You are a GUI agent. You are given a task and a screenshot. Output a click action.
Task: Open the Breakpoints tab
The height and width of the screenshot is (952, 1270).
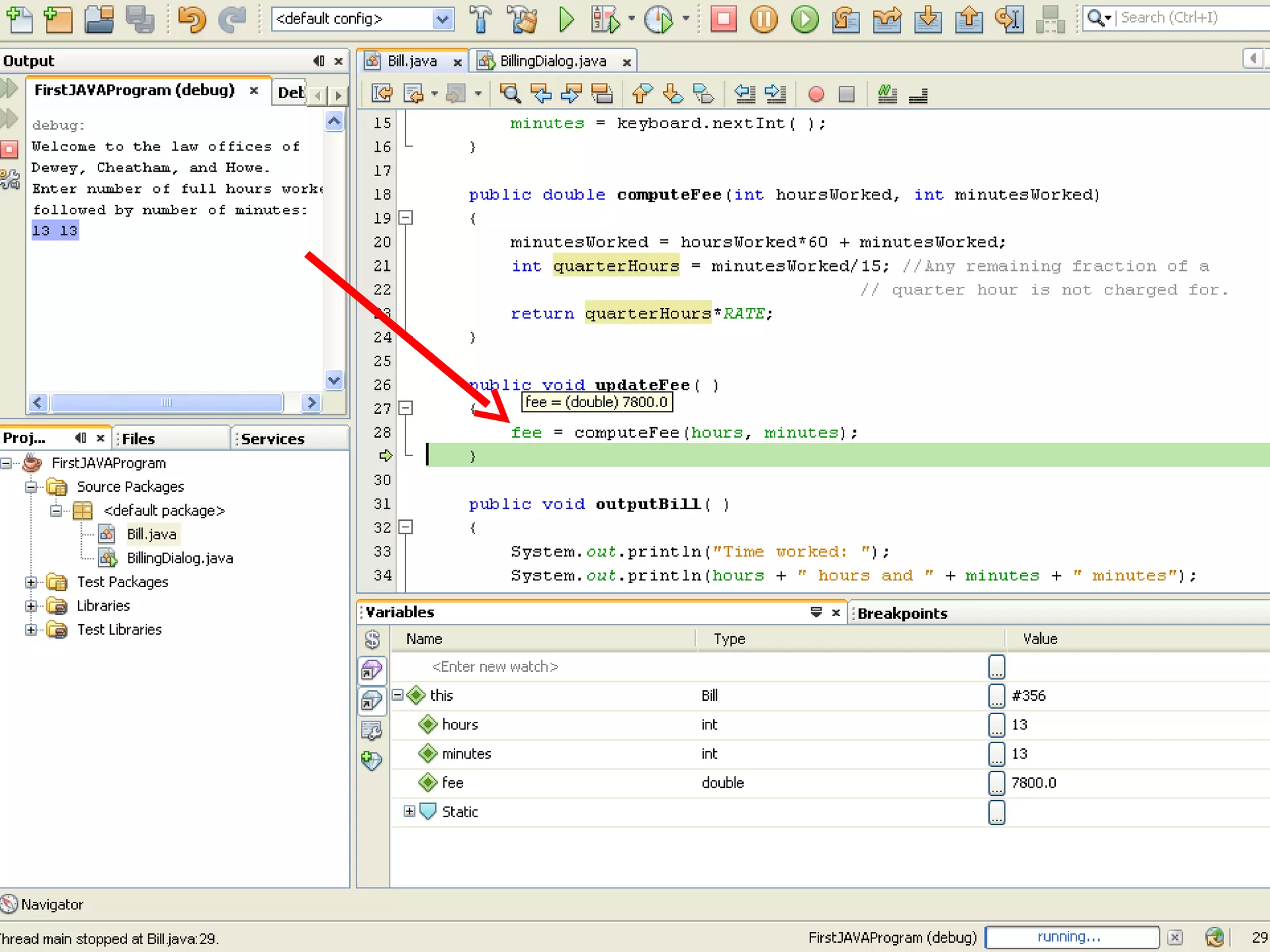(x=902, y=613)
